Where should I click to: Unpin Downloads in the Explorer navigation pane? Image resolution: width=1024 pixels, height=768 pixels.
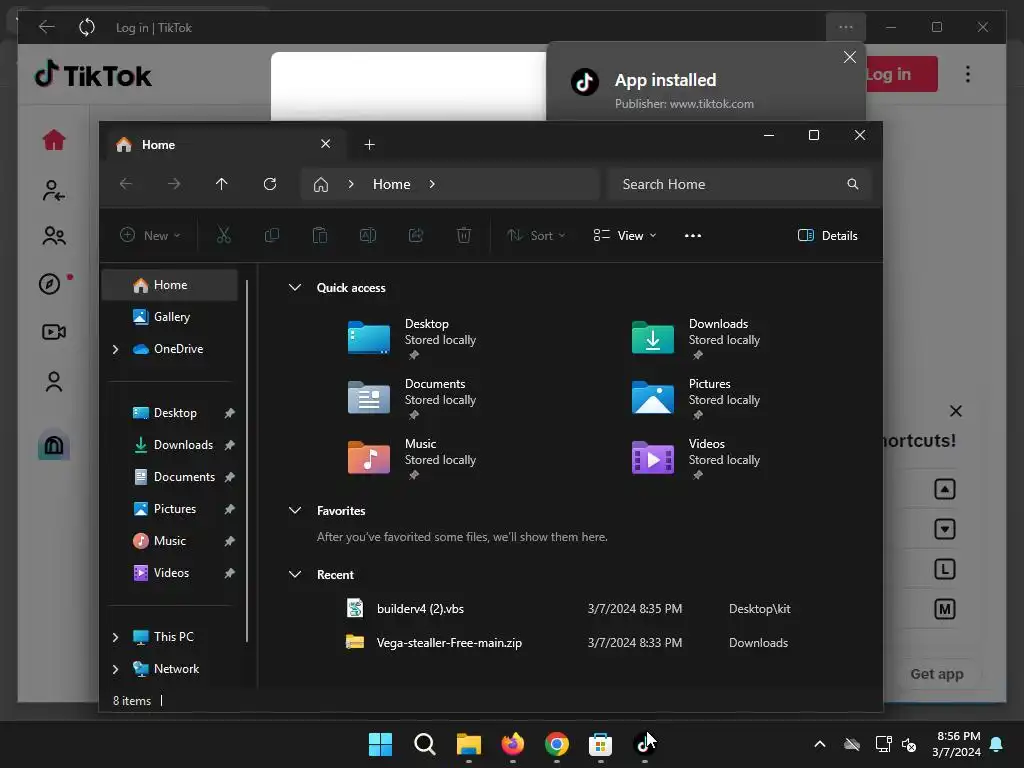pyautogui.click(x=230, y=445)
